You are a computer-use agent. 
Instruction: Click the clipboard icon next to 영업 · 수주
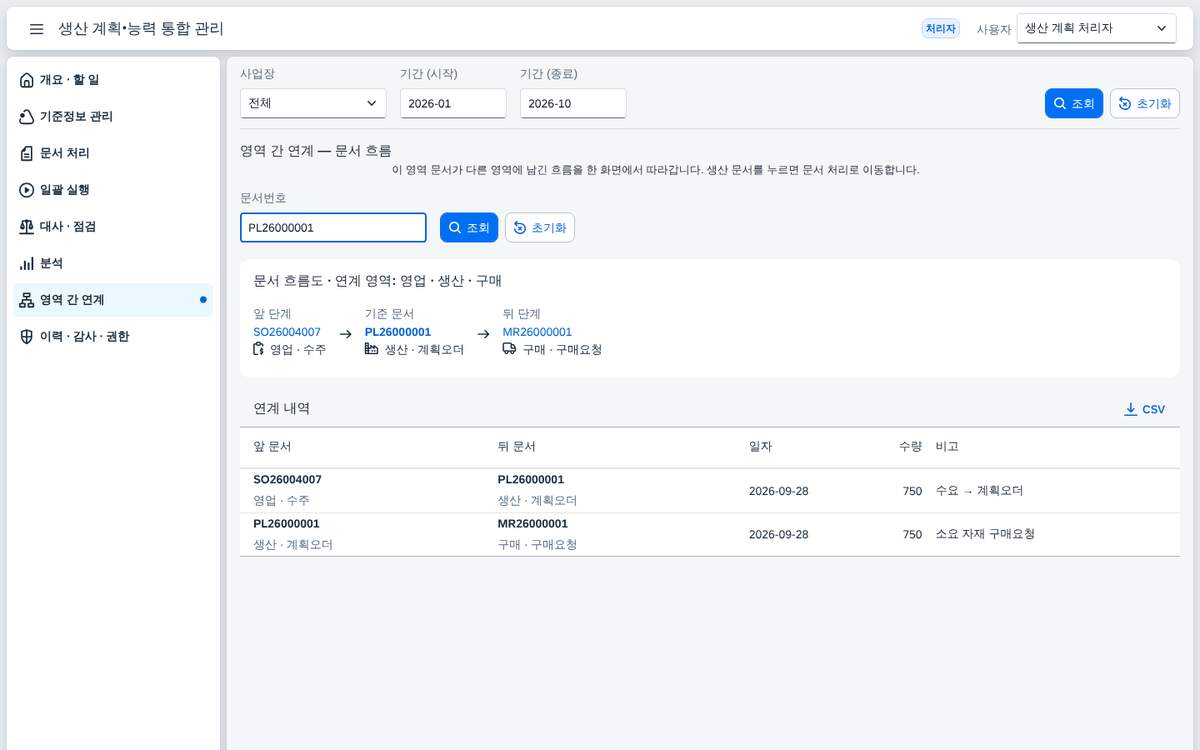(260, 349)
